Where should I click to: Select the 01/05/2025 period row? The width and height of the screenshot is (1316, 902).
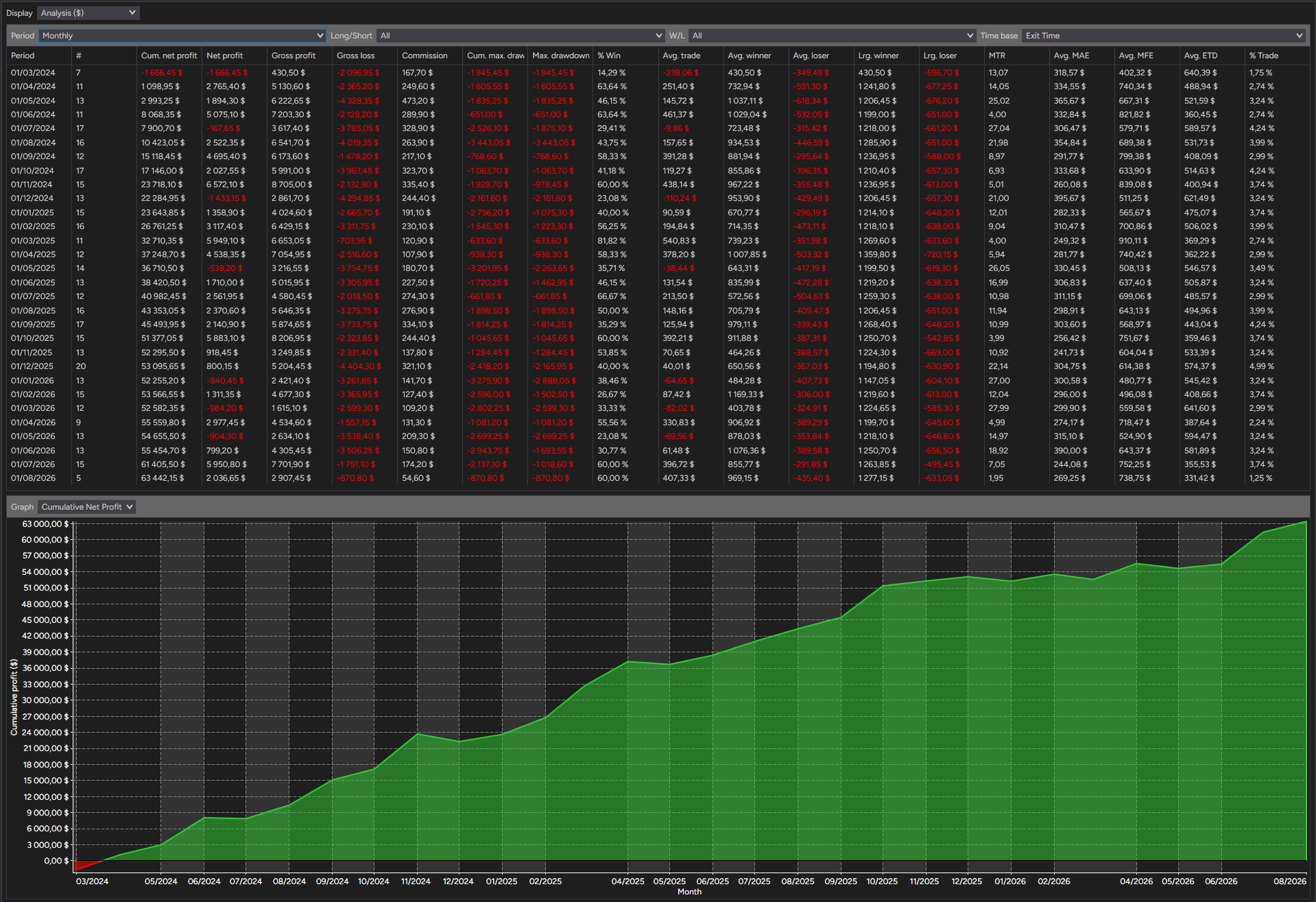tap(657, 268)
